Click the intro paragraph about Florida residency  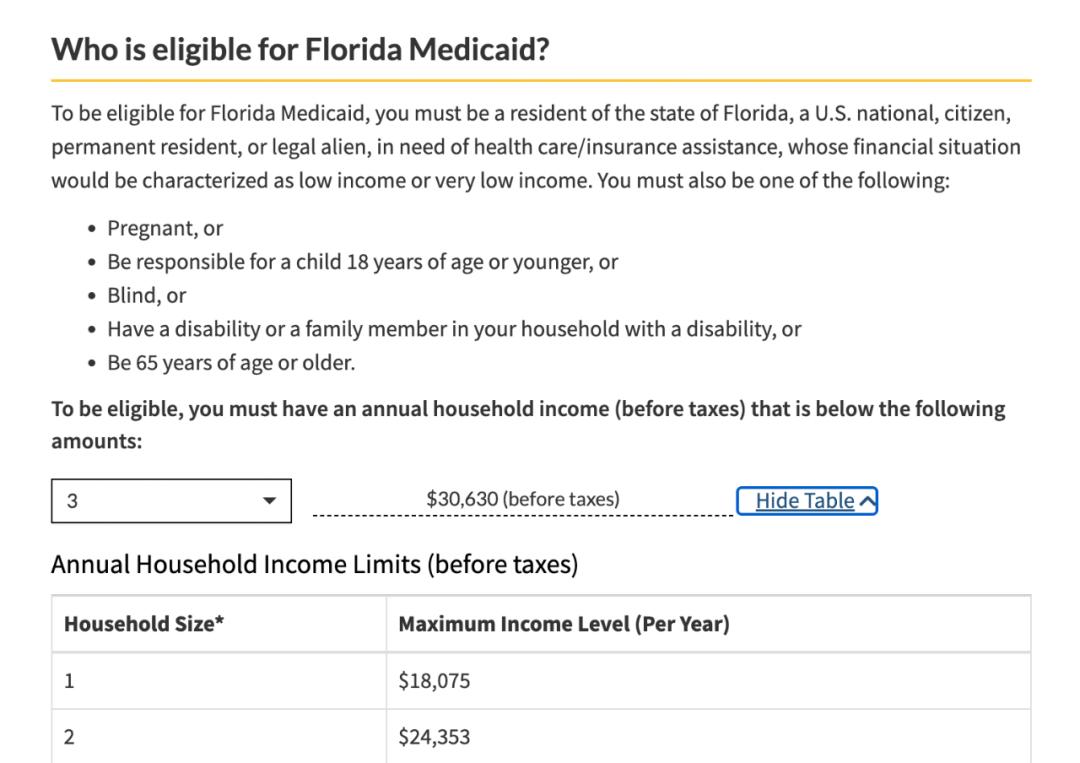(x=536, y=147)
